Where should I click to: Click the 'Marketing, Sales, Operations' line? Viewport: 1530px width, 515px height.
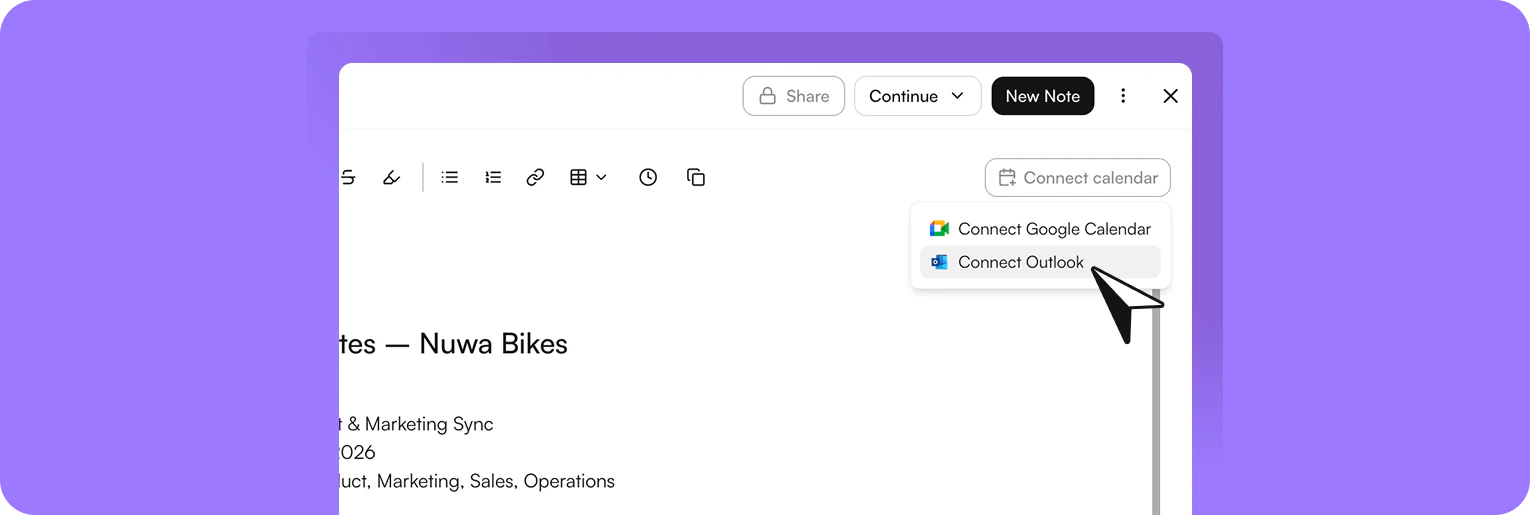click(x=496, y=481)
